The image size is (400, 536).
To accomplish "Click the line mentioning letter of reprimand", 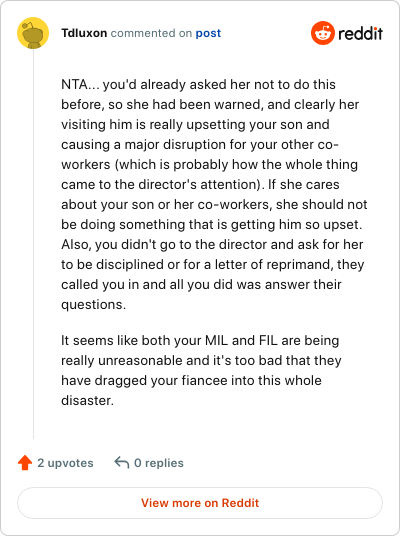I will [x=213, y=265].
